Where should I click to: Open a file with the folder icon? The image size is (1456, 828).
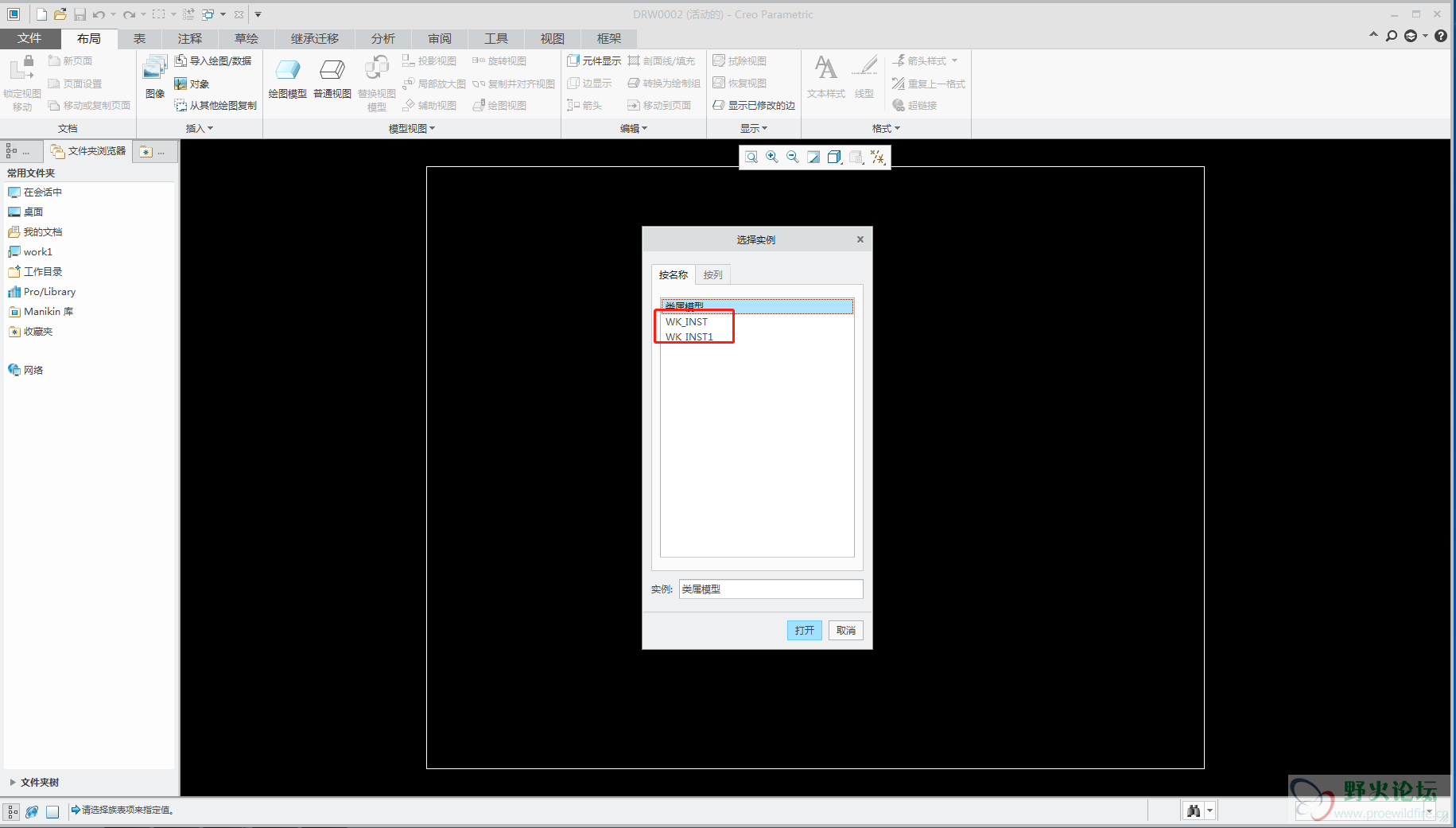(x=60, y=14)
